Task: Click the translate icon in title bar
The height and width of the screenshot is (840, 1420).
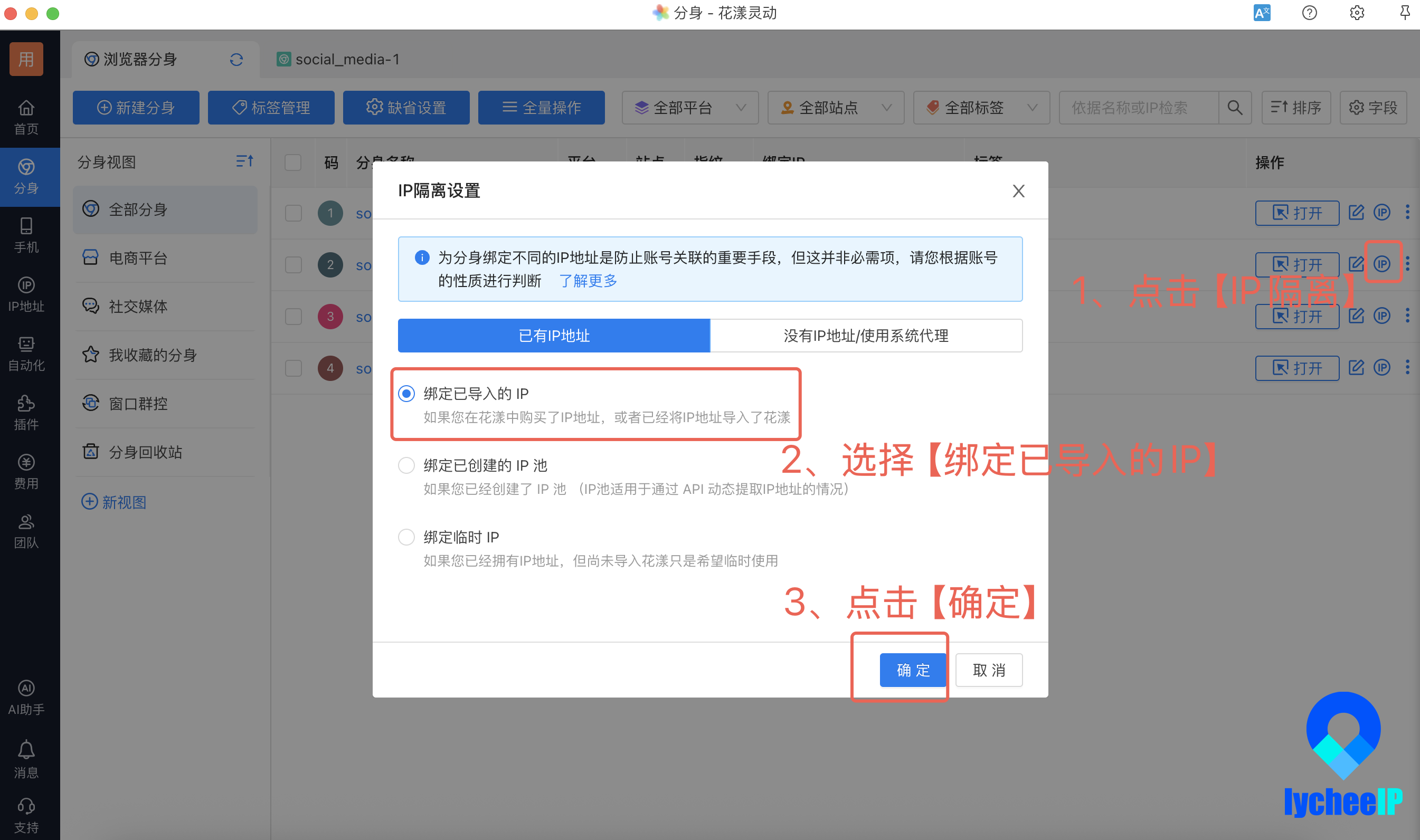Action: tap(1262, 13)
